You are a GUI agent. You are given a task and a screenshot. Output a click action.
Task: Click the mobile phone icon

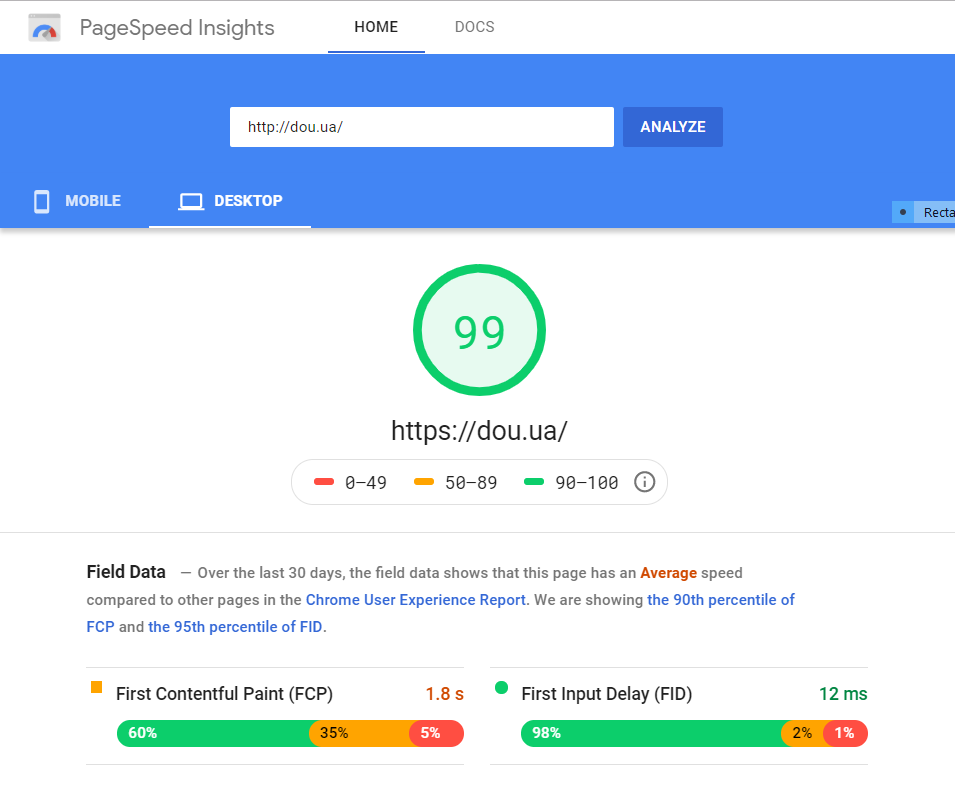pyautogui.click(x=41, y=201)
